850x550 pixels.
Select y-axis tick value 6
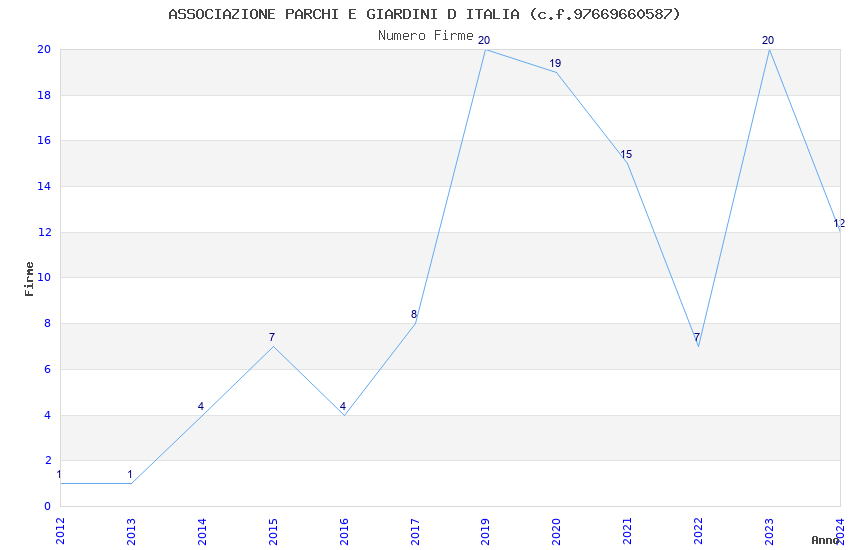coord(48,369)
